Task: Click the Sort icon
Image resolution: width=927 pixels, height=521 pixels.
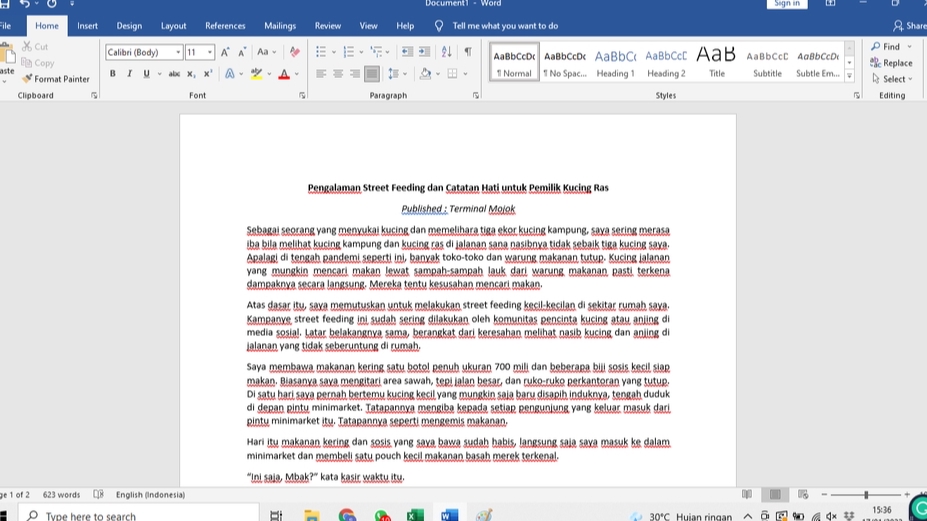Action: [x=446, y=52]
